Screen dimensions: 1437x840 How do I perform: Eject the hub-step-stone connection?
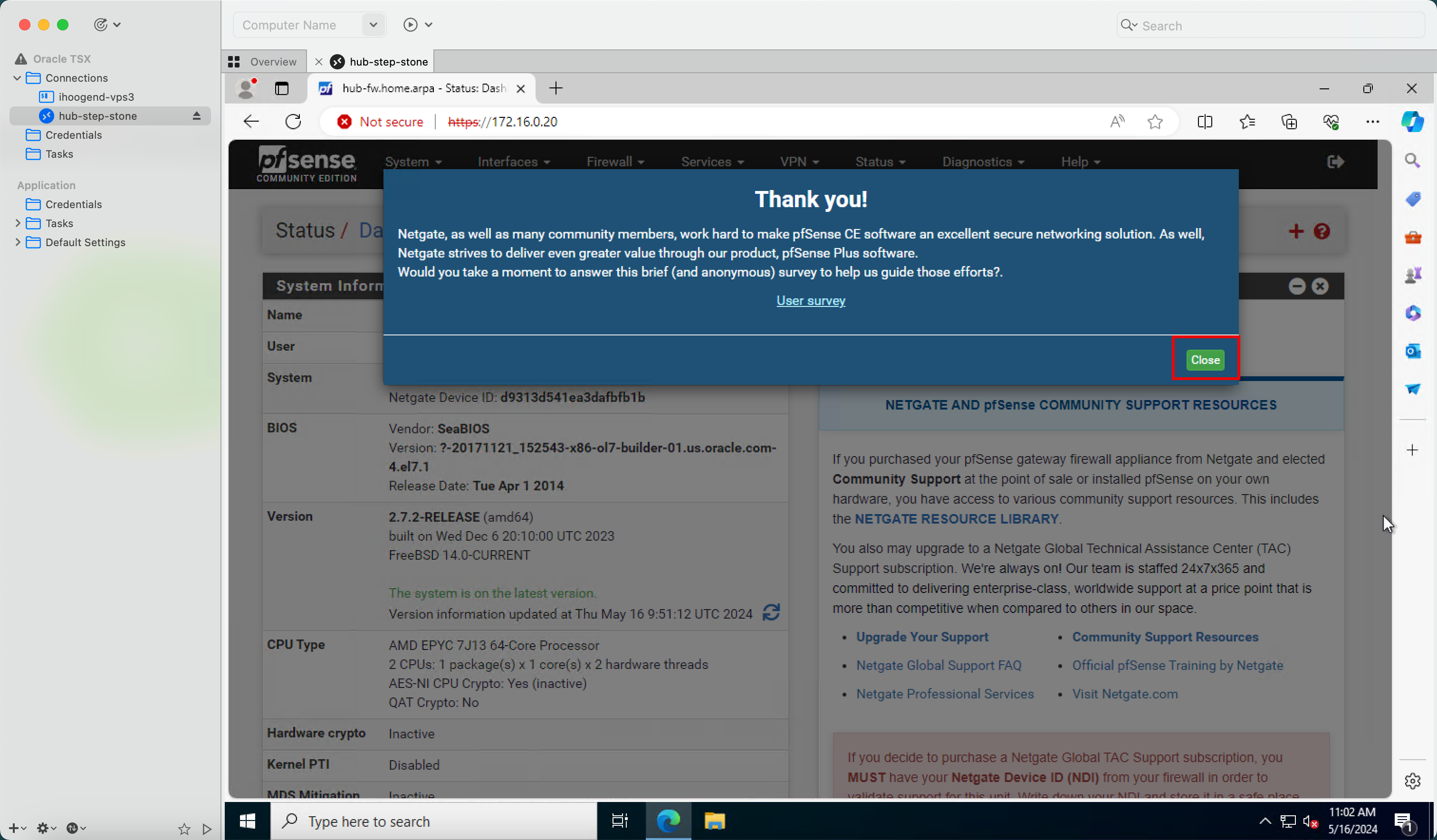196,116
